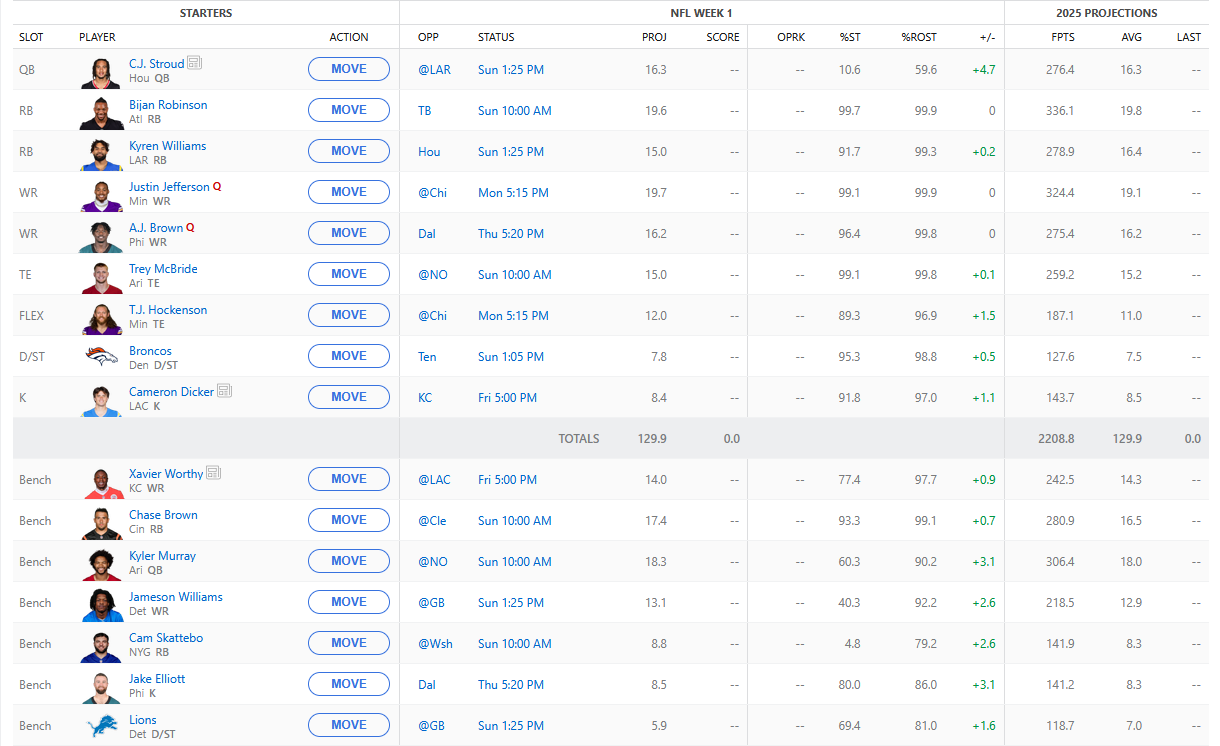
Task: Open Lions D/ST name link
Action: click(x=143, y=720)
